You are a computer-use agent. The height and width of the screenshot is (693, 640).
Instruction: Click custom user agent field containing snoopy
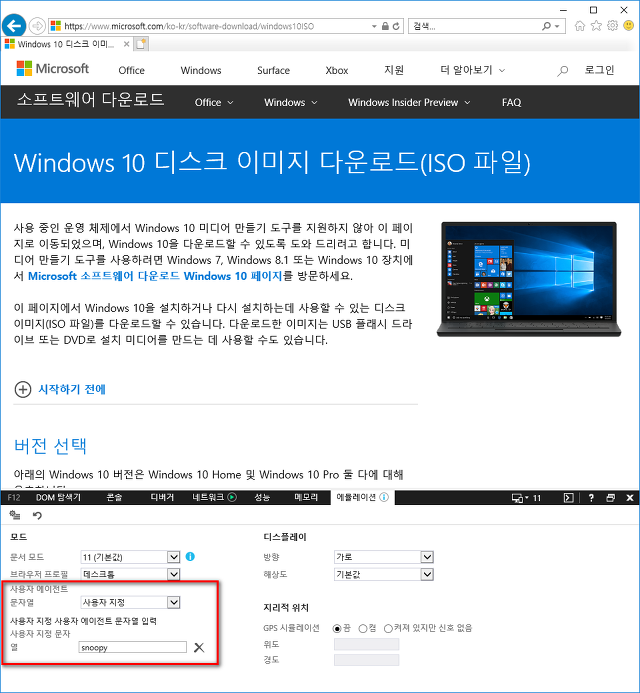[x=133, y=647]
